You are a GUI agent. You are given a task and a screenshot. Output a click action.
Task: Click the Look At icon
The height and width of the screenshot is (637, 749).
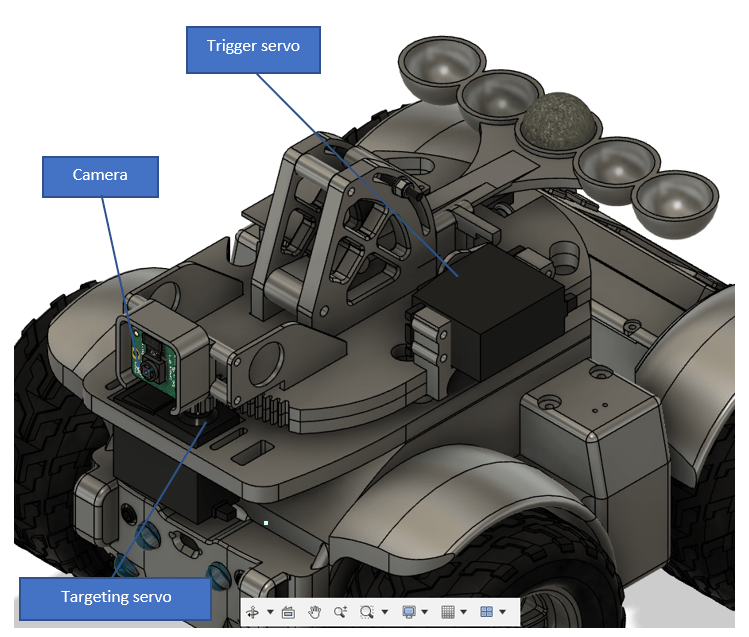(289, 612)
